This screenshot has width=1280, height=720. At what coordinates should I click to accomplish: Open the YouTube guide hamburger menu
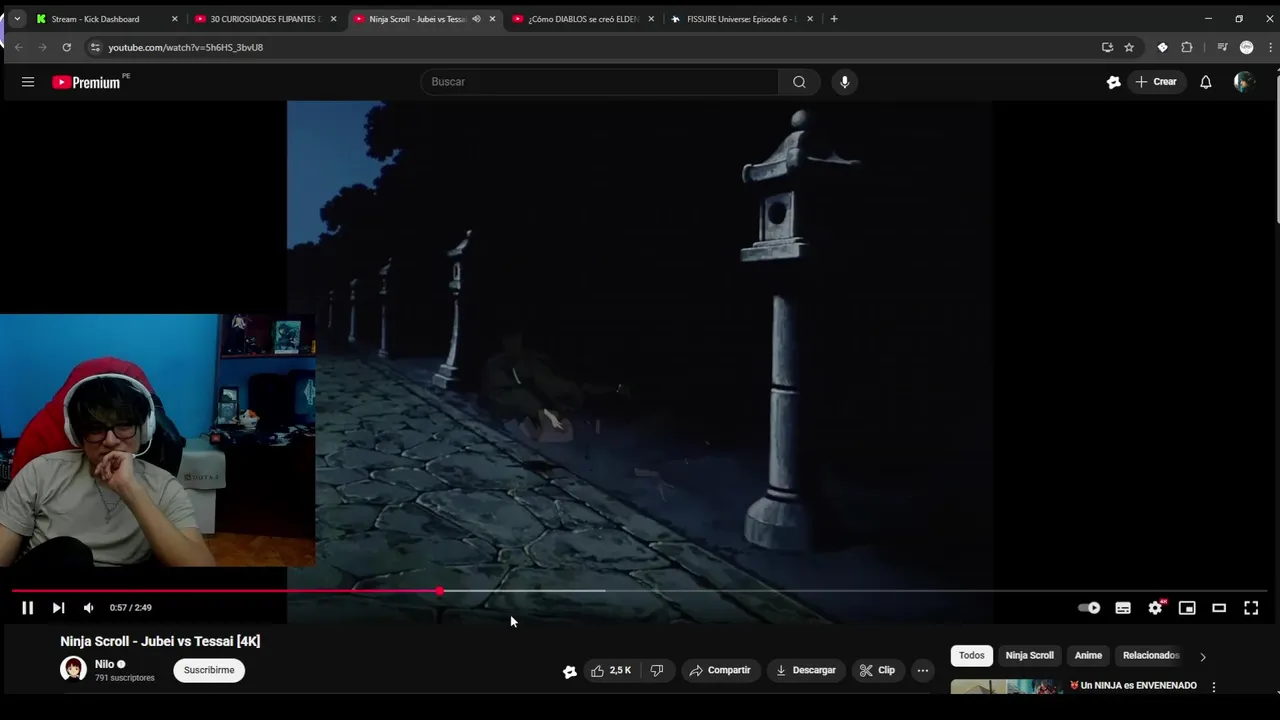click(x=28, y=82)
